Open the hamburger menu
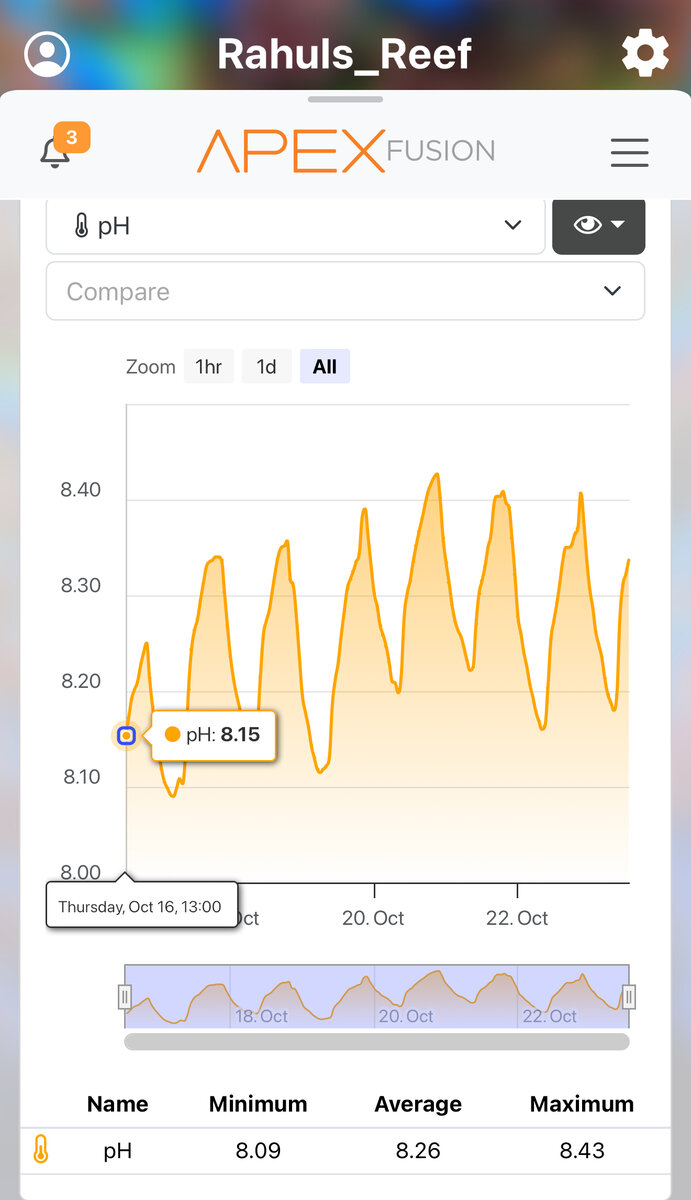The image size is (691, 1200). tap(630, 152)
